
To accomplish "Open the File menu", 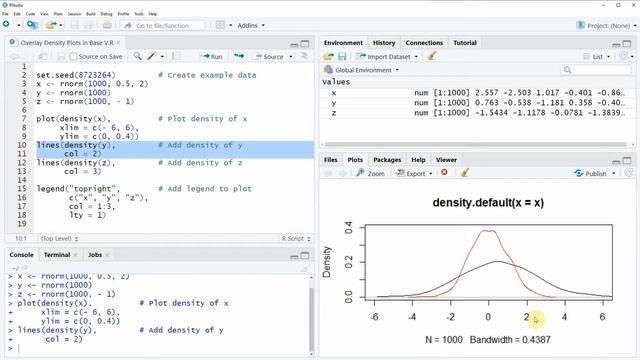I will (x=5, y=14).
